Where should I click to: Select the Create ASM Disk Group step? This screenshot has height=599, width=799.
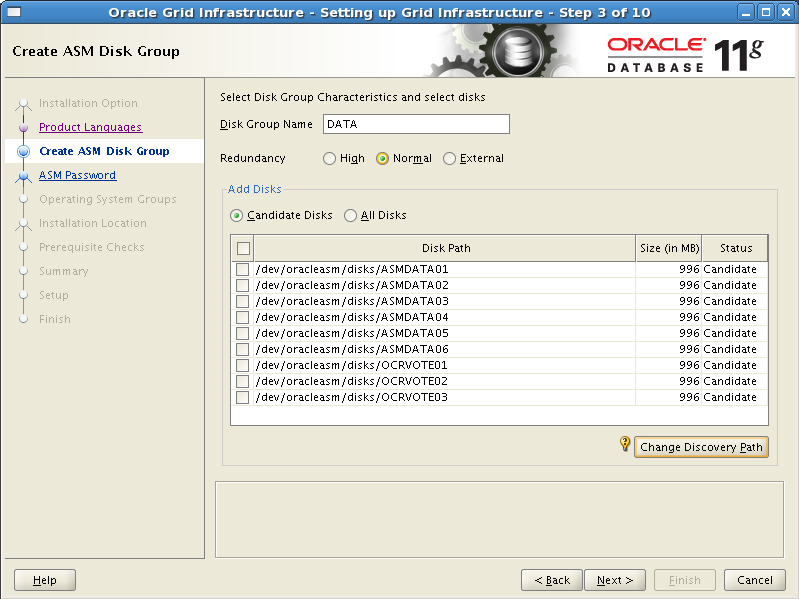point(104,151)
